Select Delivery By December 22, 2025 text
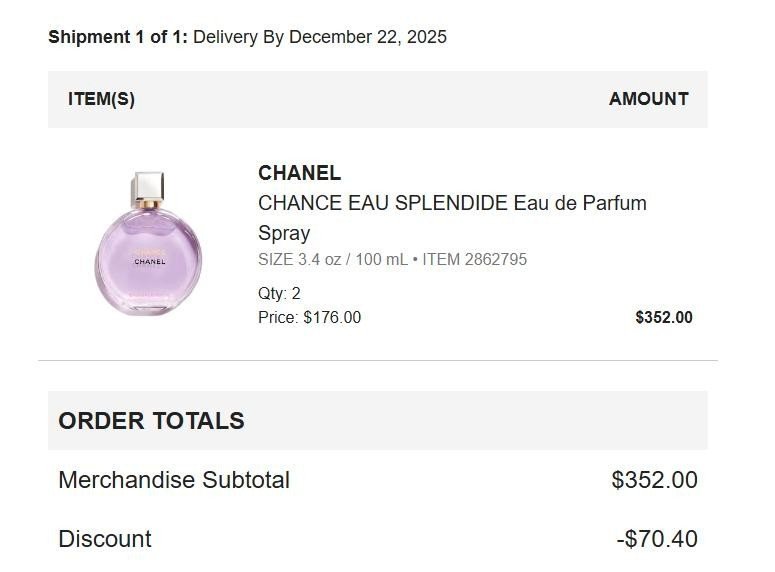The image size is (775, 572). [320, 37]
